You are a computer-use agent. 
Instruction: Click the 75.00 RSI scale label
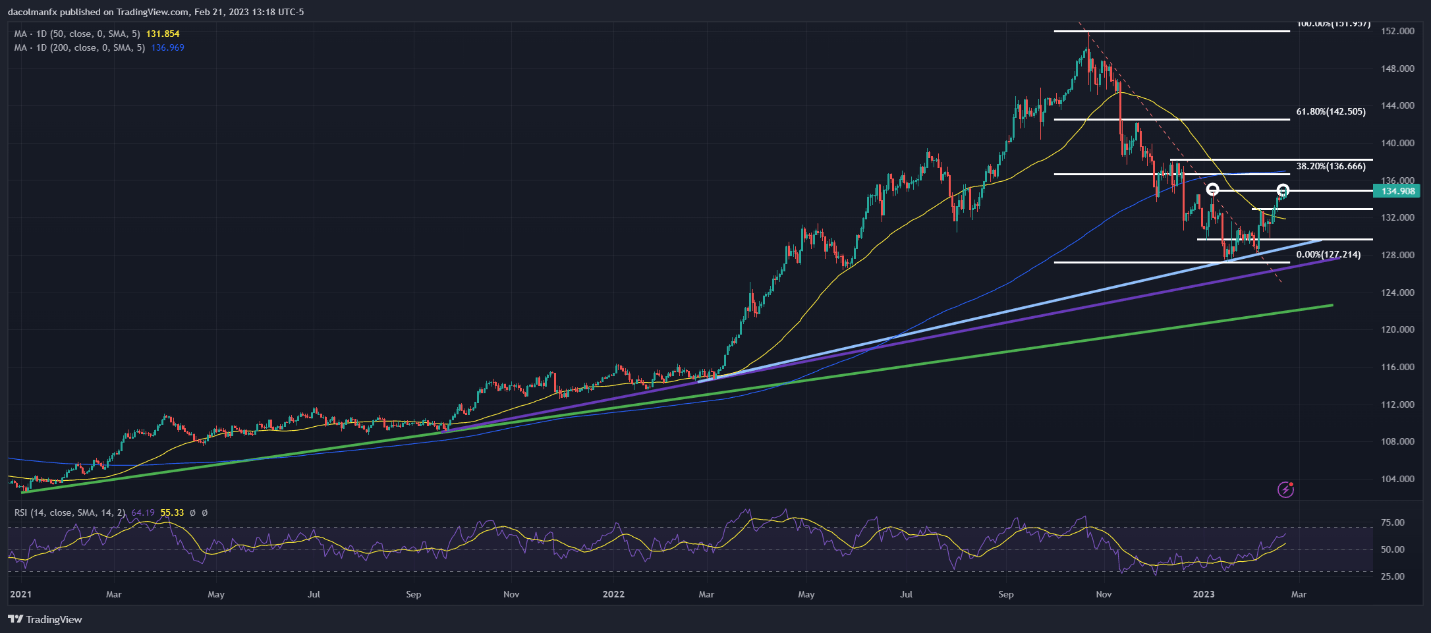[x=1391, y=523]
